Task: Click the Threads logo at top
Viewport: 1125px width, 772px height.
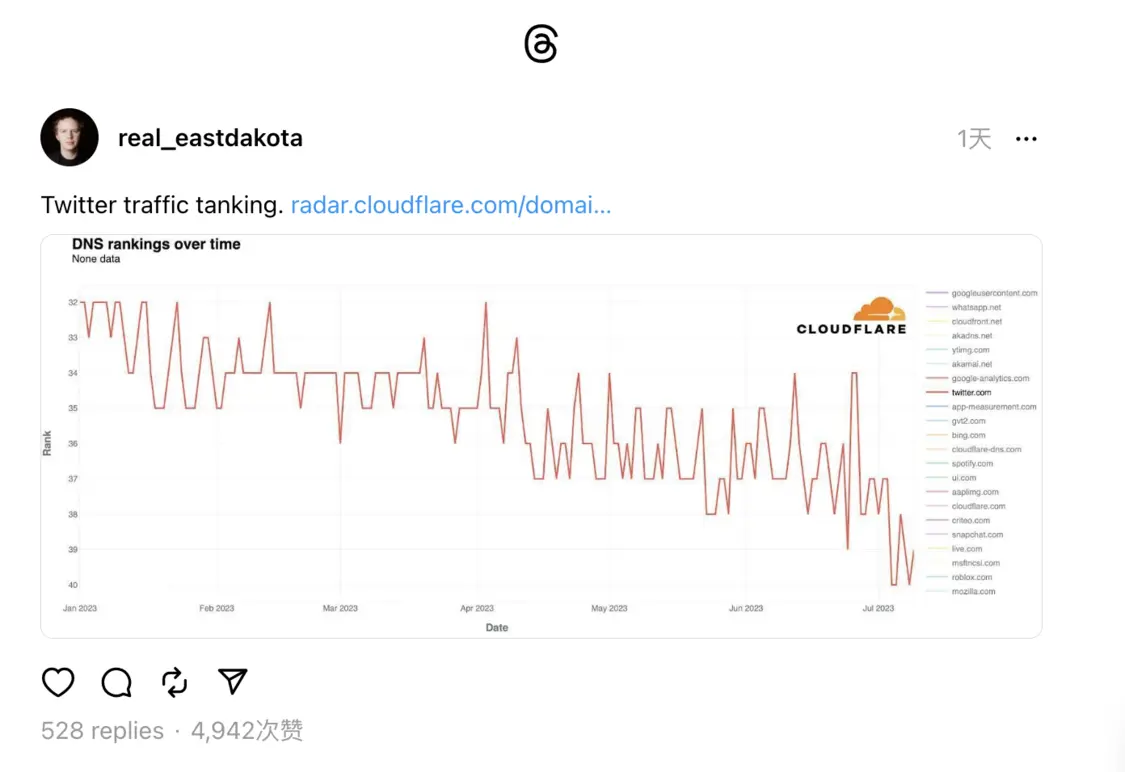Action: [x=540, y=45]
